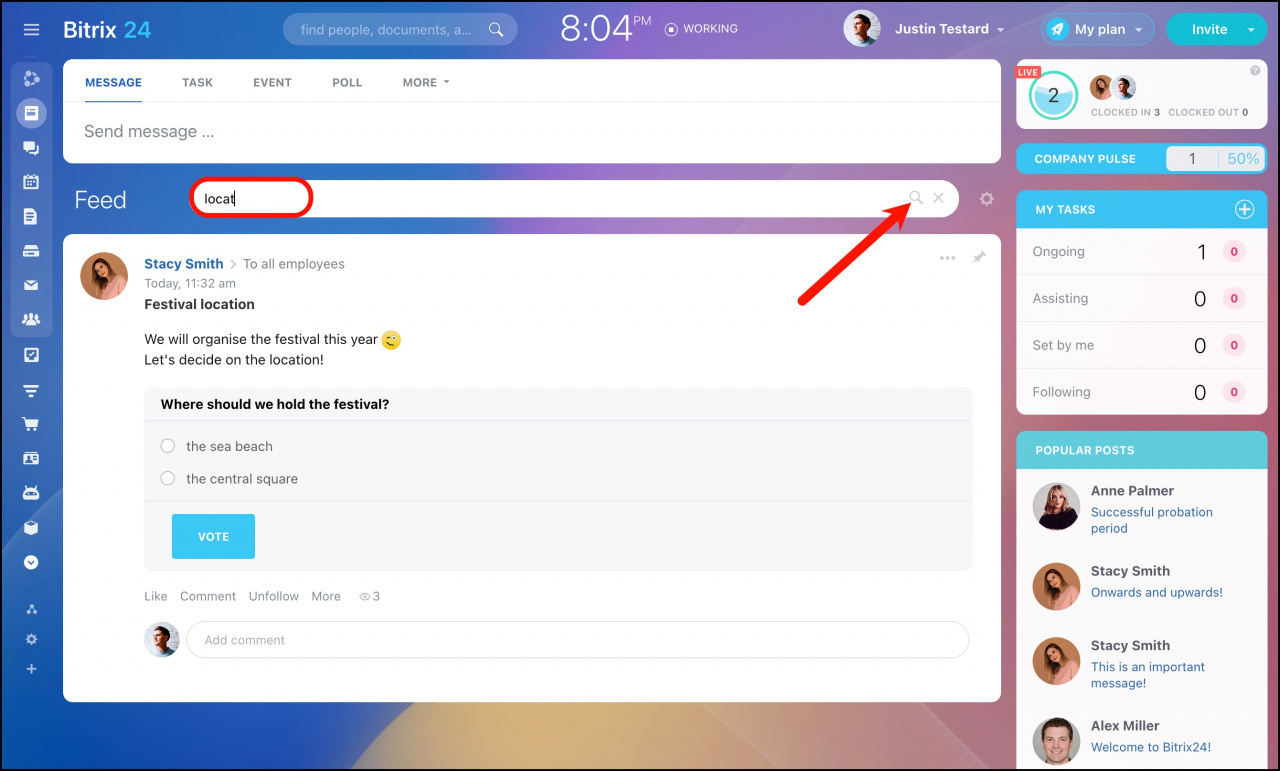Click the activity circle sidebar icon
This screenshot has height=771, width=1280.
point(31,78)
